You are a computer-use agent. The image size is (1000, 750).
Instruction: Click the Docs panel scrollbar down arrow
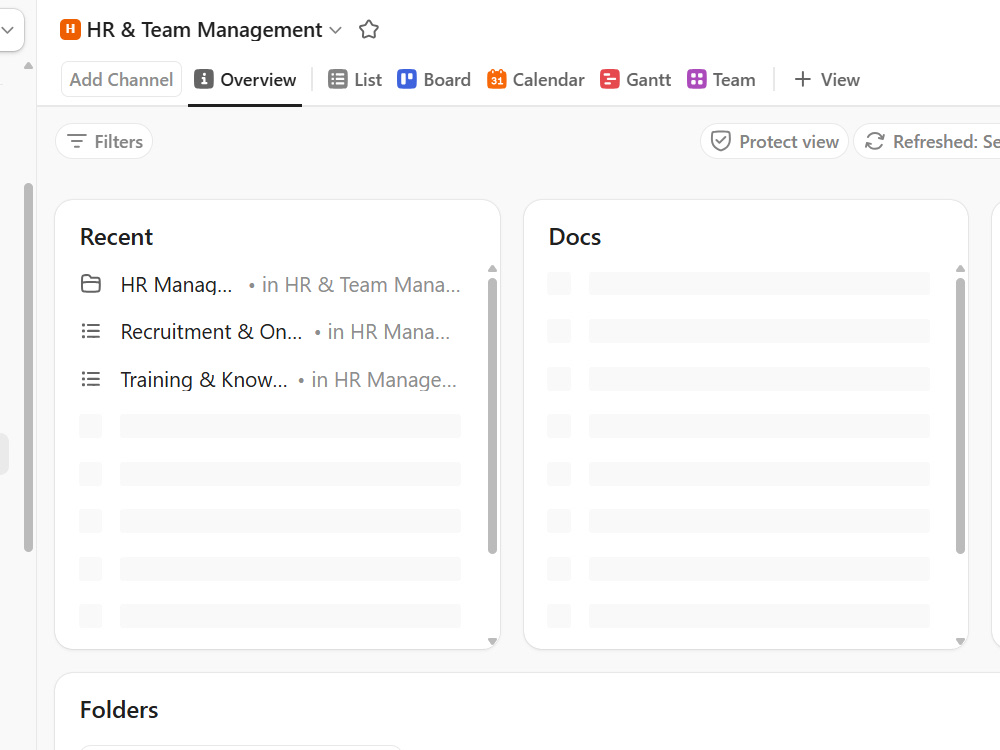[960, 641]
